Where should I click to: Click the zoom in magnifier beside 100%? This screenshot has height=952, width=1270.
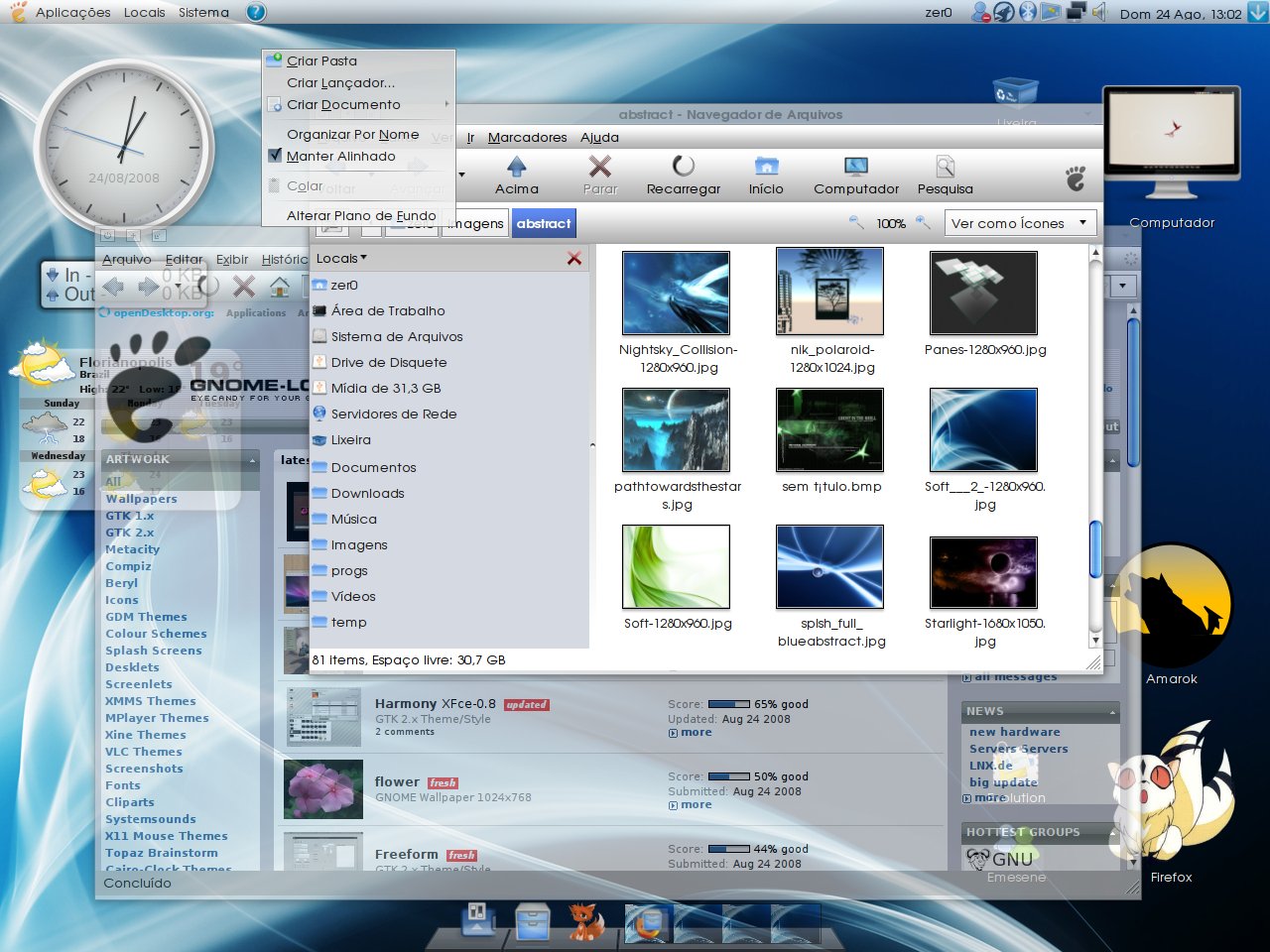923,223
